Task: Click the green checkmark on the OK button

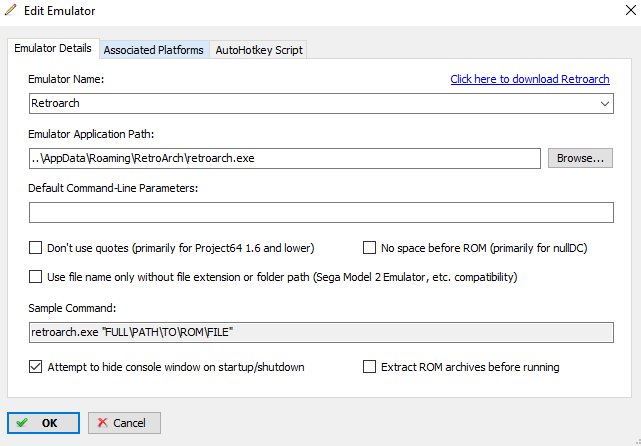Action: pos(22,423)
